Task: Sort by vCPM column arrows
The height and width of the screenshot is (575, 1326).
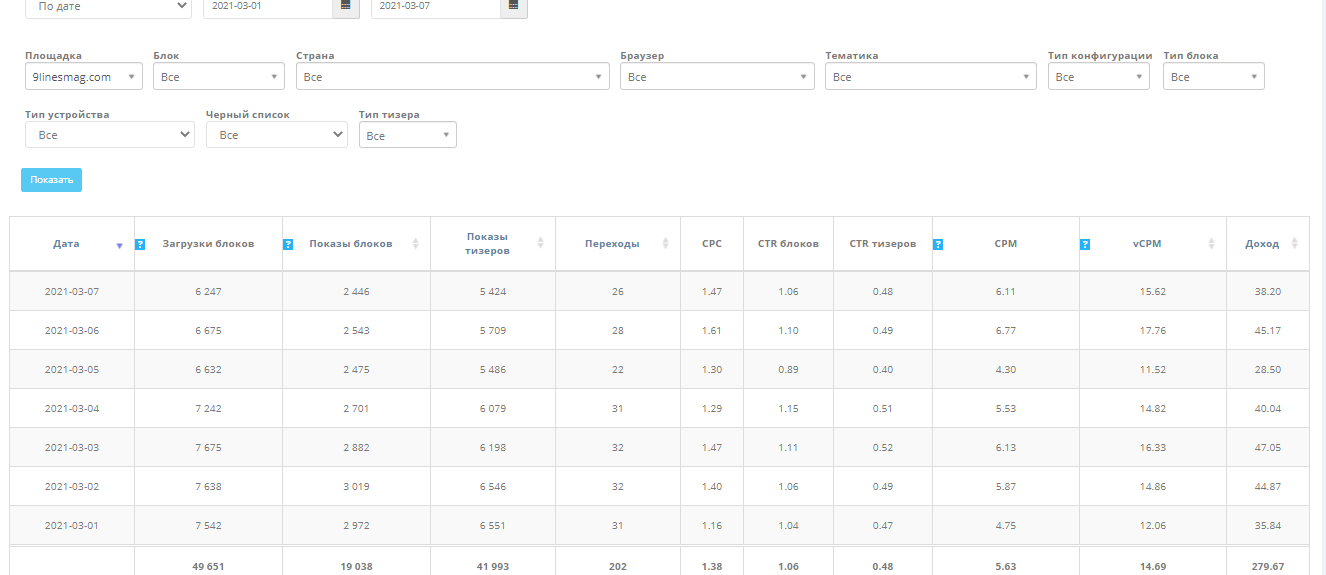Action: tap(1211, 243)
